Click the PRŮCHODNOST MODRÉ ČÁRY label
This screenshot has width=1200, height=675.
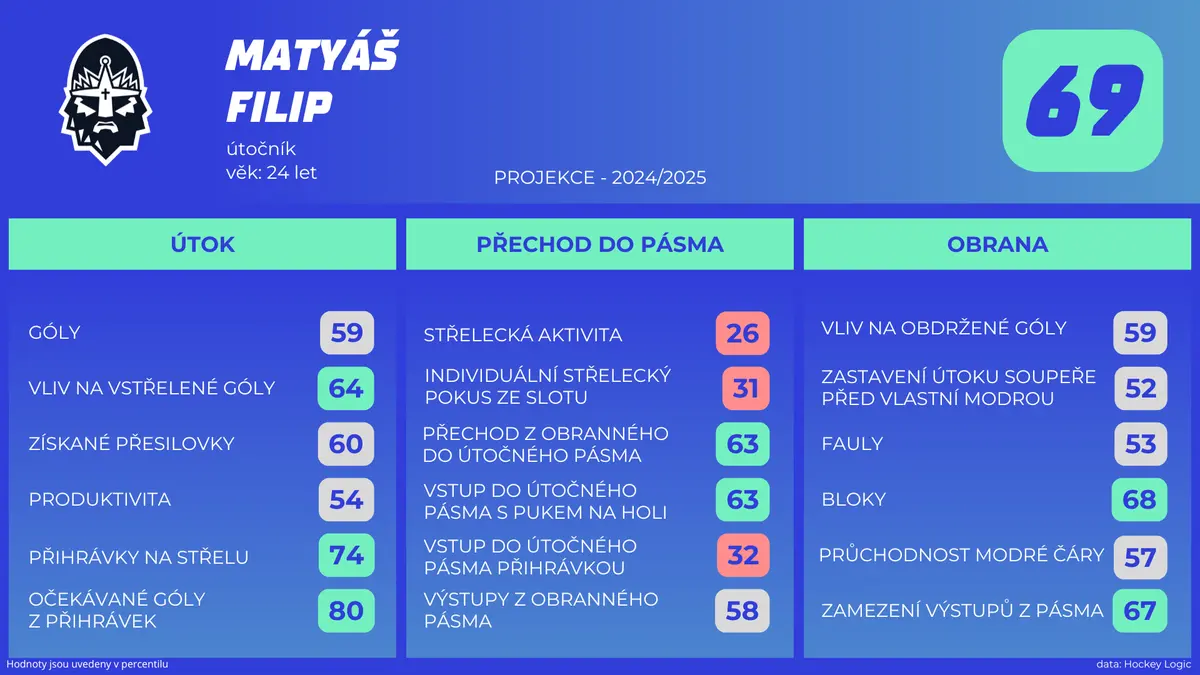(x=961, y=554)
